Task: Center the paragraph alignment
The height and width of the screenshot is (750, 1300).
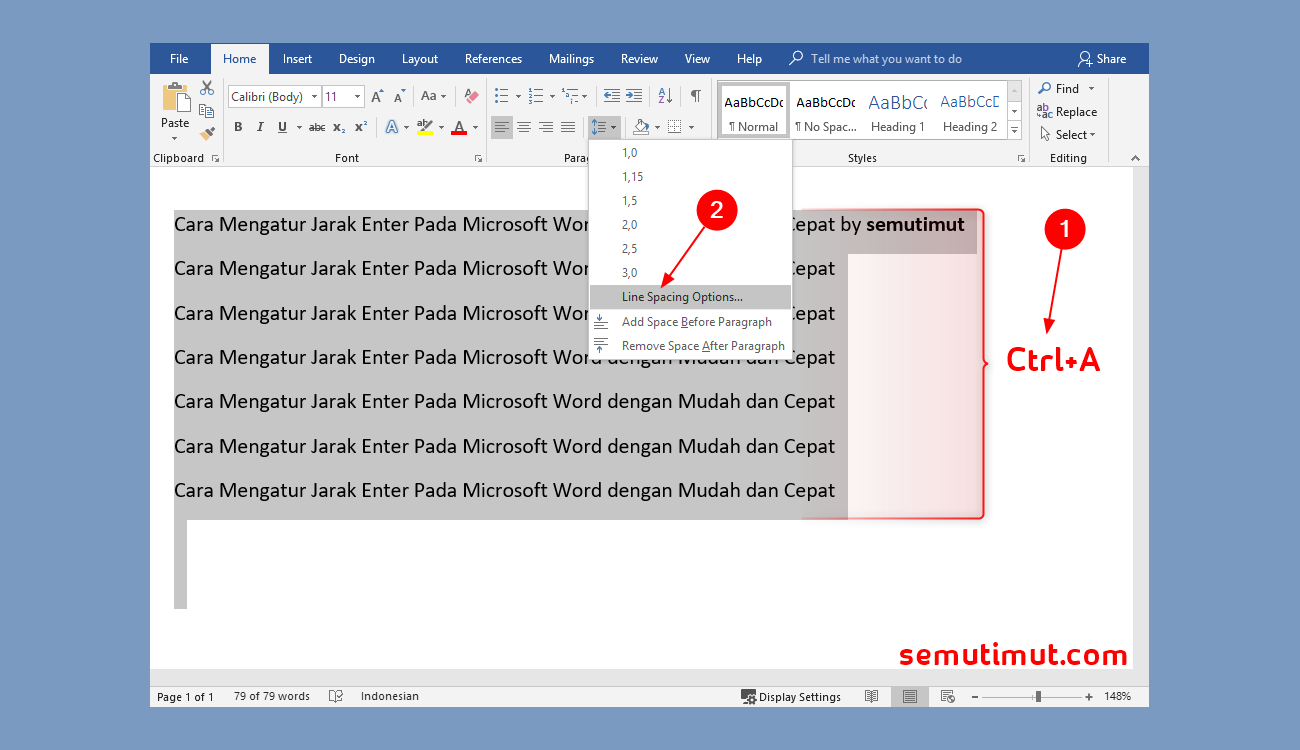Action: (524, 126)
